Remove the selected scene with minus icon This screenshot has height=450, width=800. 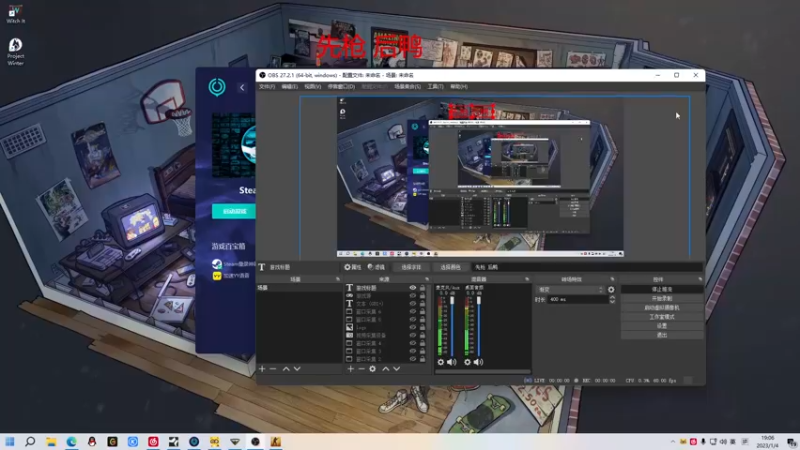pos(273,368)
